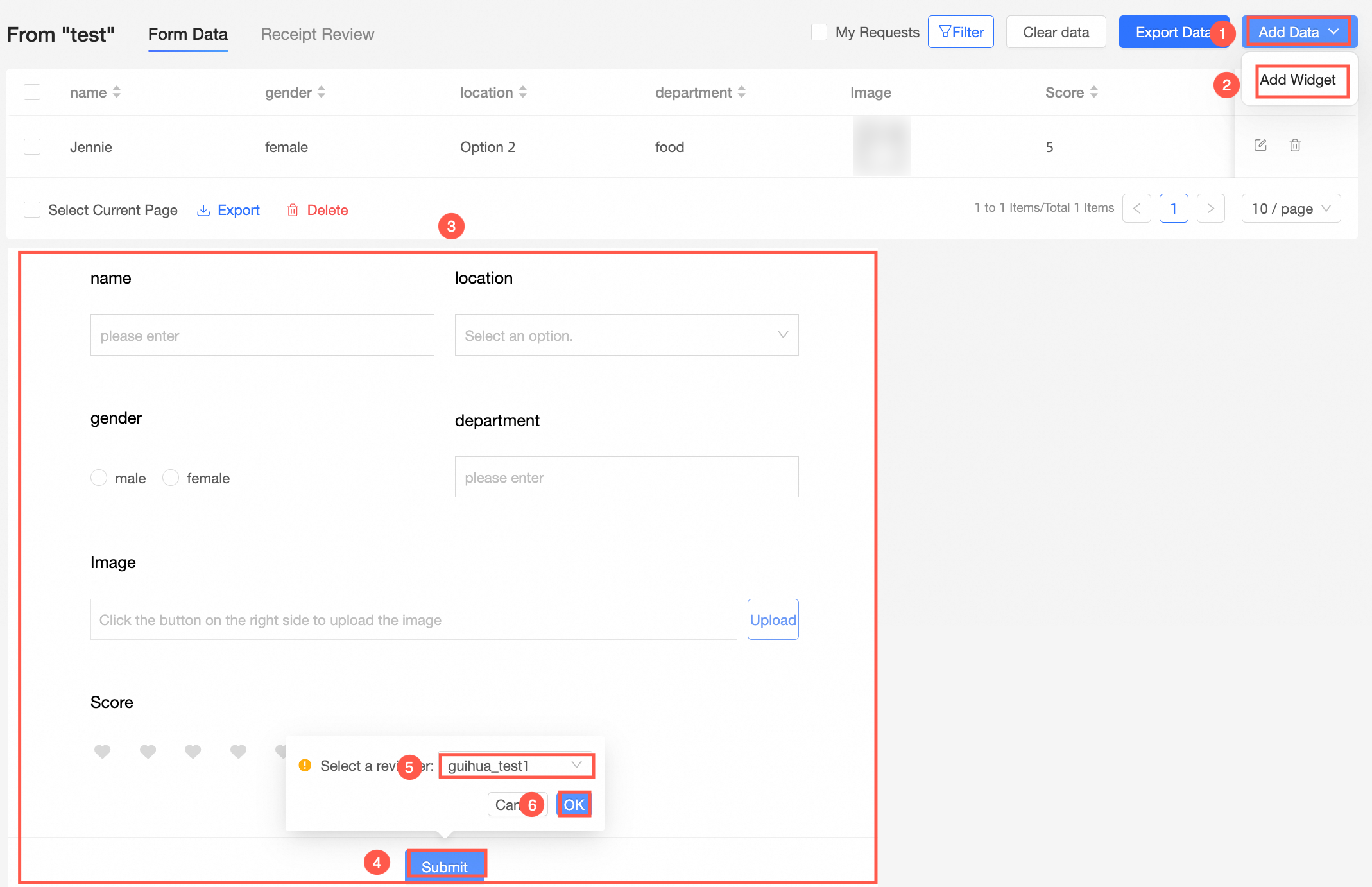Expand the 10 / page selector
The image size is (1372, 887).
coord(1291,209)
